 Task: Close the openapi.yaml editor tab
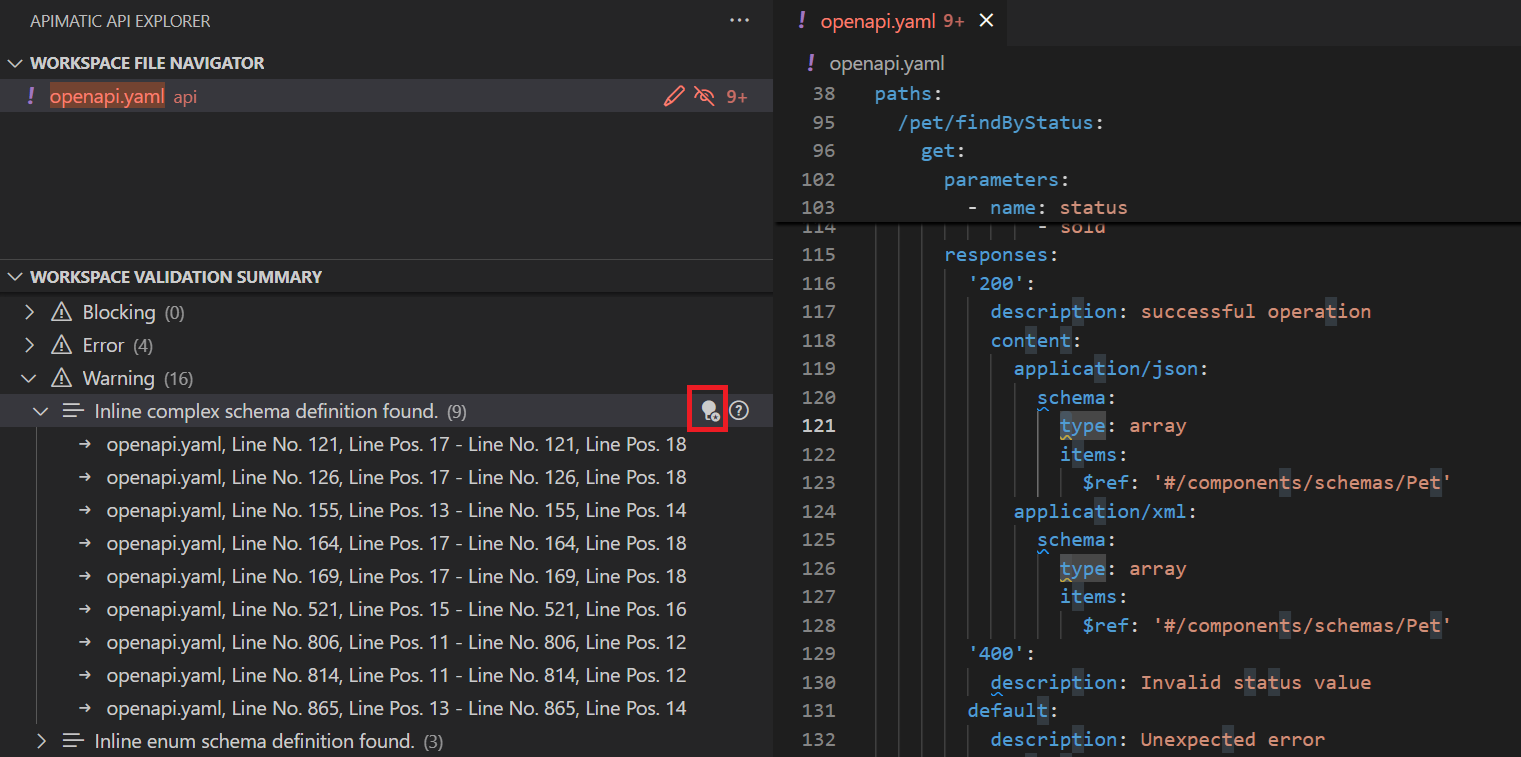click(986, 20)
